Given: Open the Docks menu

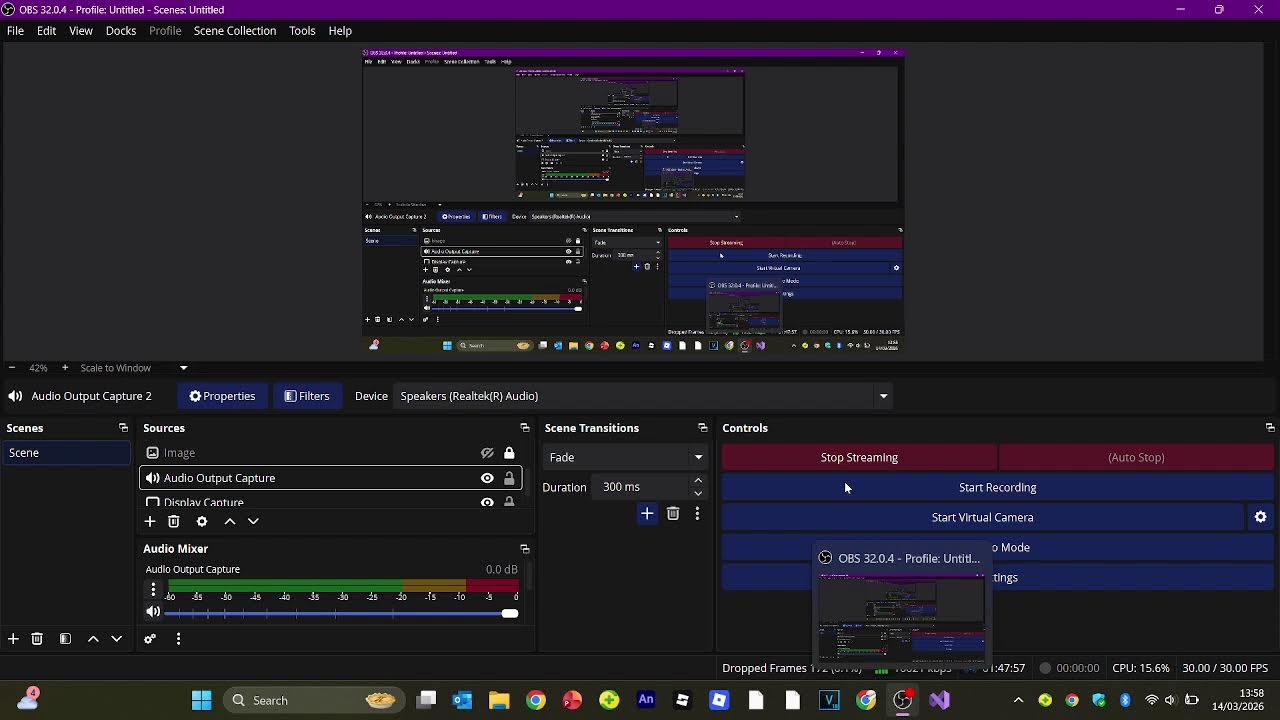Looking at the screenshot, I should click(121, 31).
